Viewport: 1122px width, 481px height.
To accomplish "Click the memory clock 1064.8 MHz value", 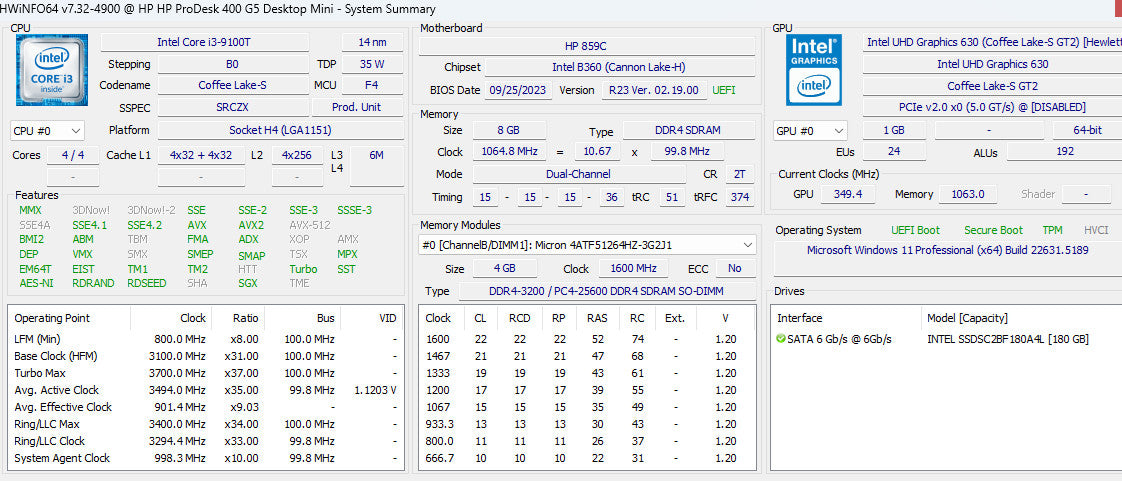I will click(x=509, y=152).
